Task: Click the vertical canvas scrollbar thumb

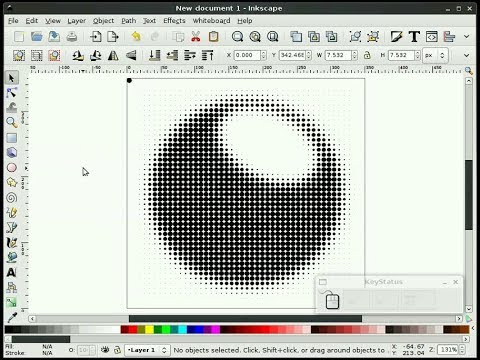Action: point(469,195)
